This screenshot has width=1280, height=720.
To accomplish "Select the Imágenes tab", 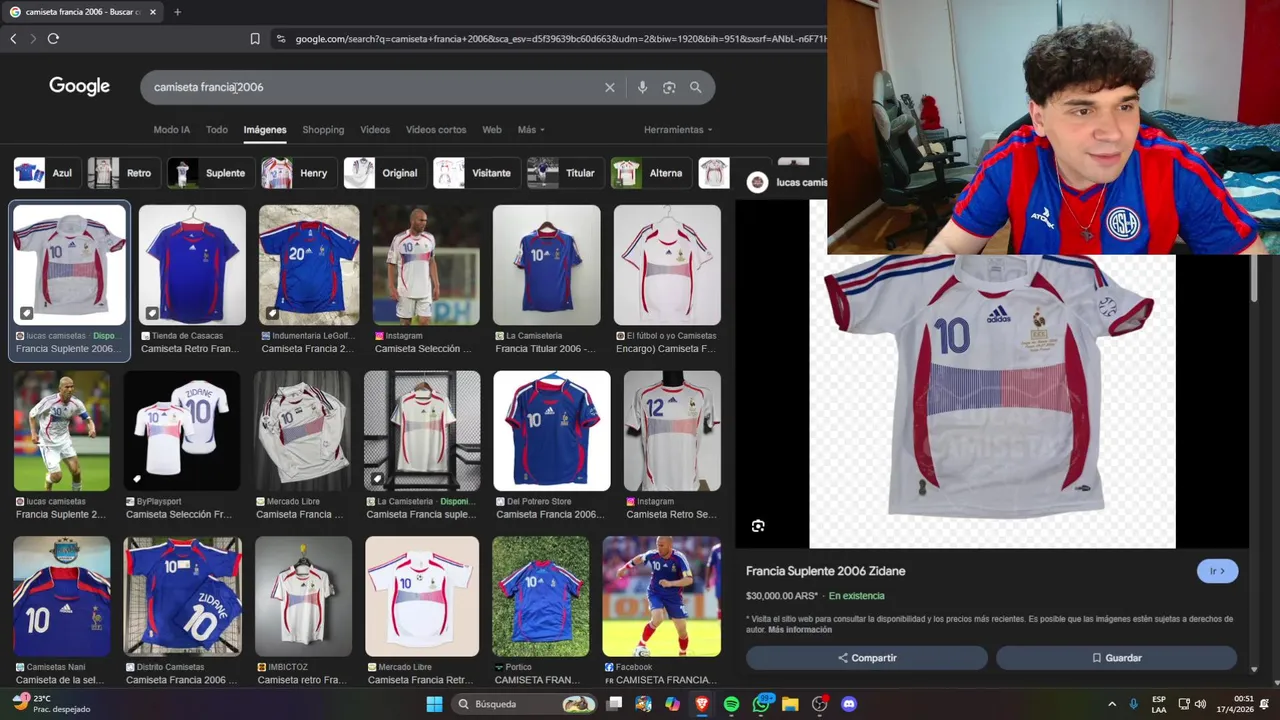I will (x=265, y=130).
